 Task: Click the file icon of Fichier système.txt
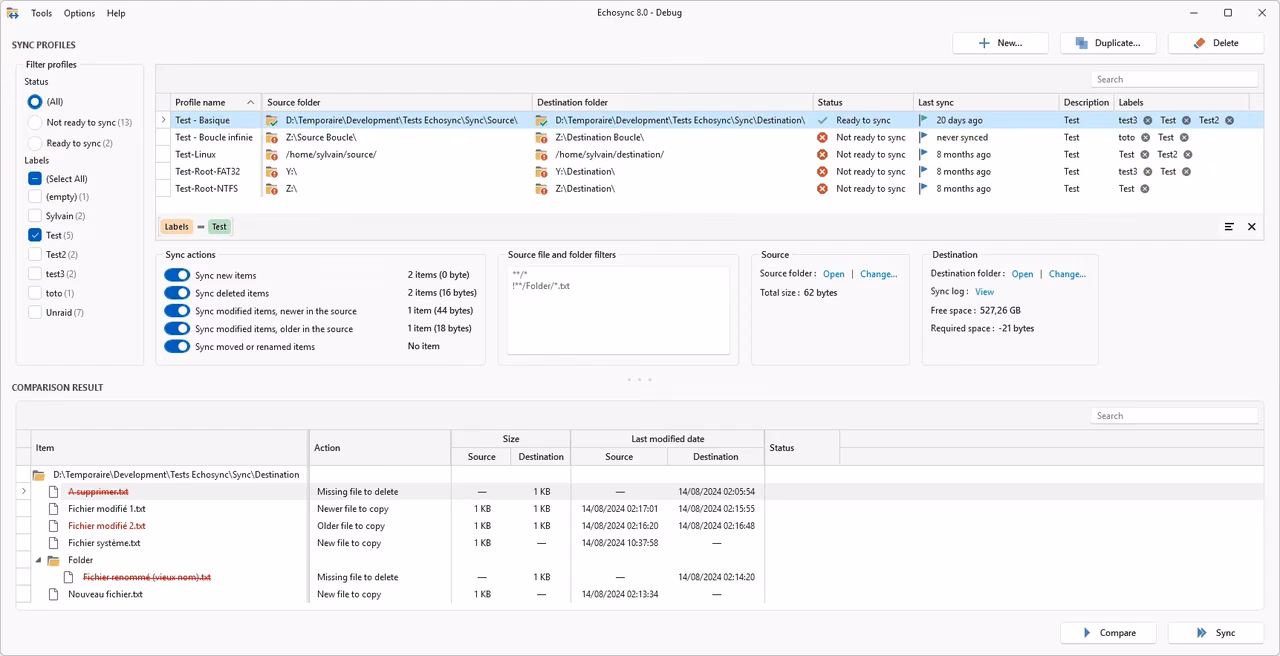[54, 543]
